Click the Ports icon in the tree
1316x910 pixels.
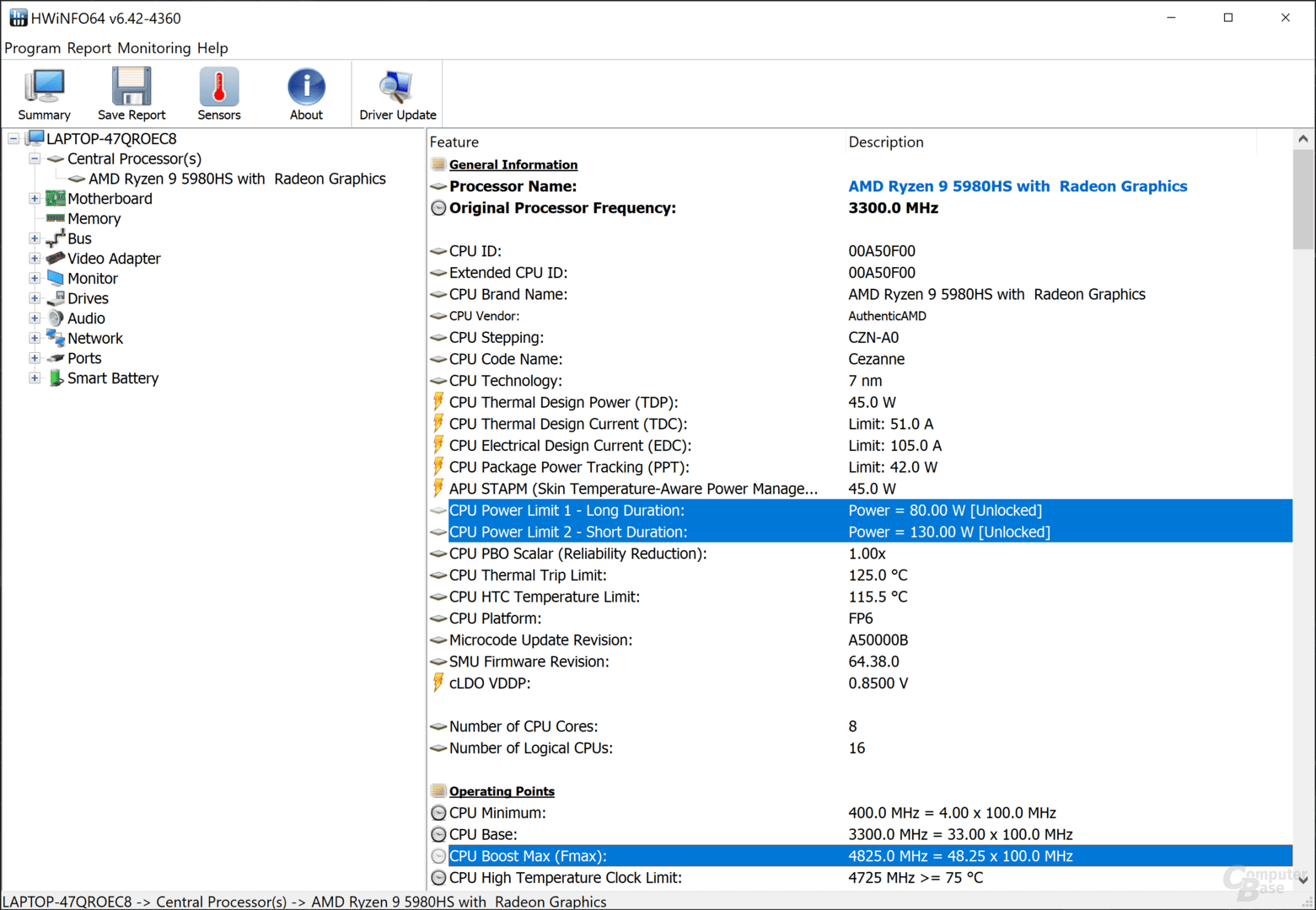[x=56, y=358]
